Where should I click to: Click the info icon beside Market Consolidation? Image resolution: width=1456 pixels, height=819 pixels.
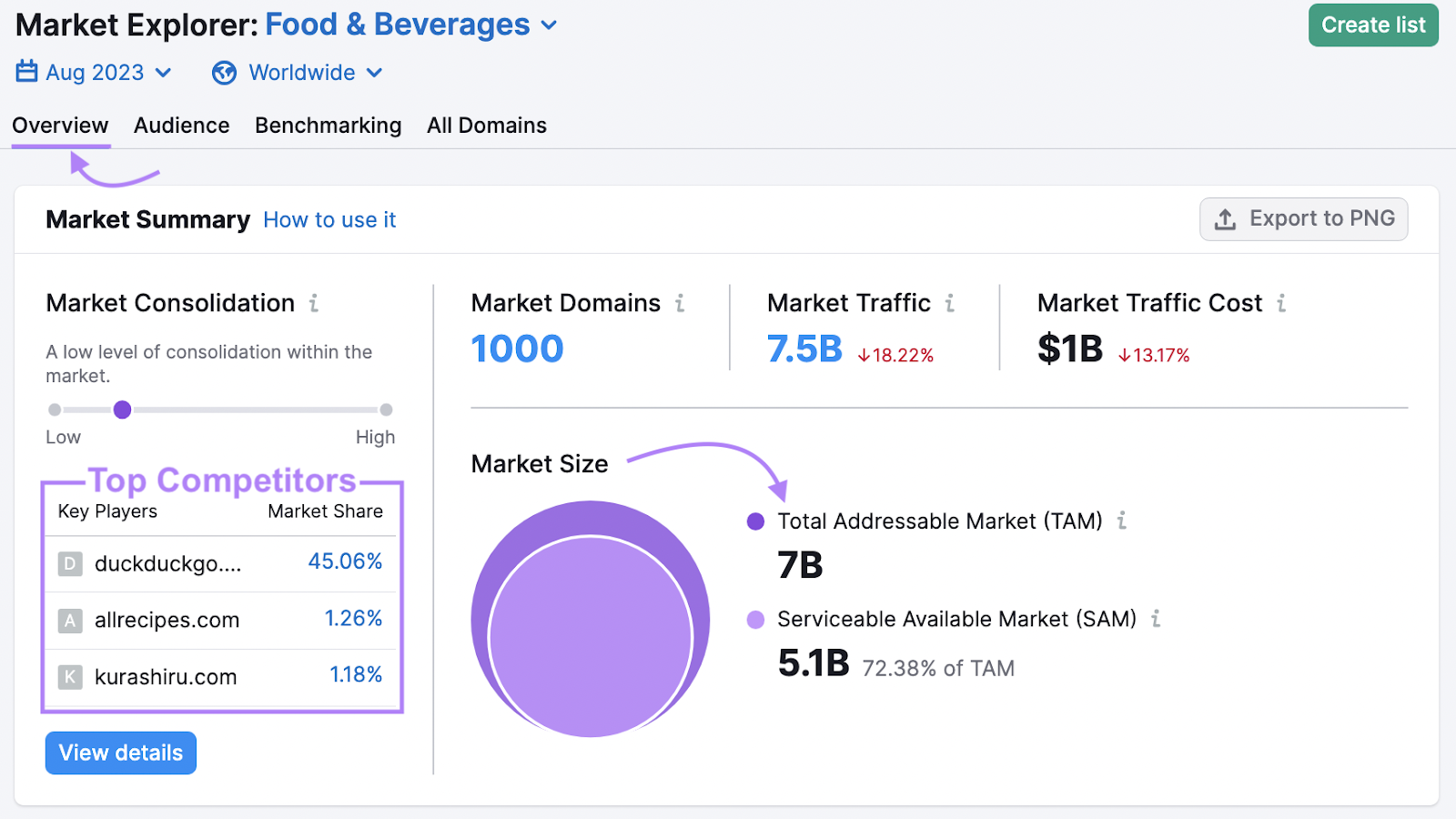(x=313, y=304)
